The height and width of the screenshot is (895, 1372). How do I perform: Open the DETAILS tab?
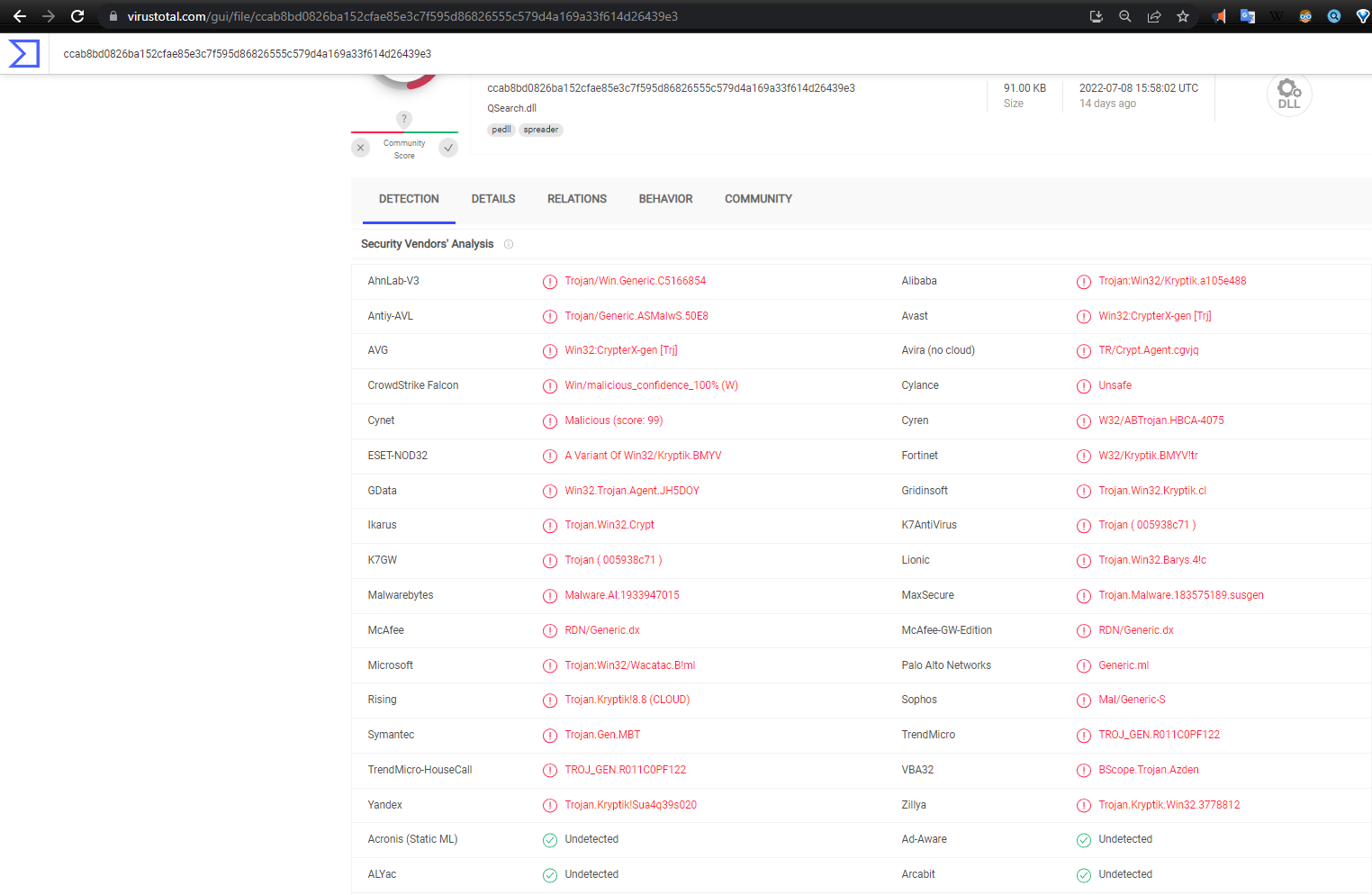493,199
